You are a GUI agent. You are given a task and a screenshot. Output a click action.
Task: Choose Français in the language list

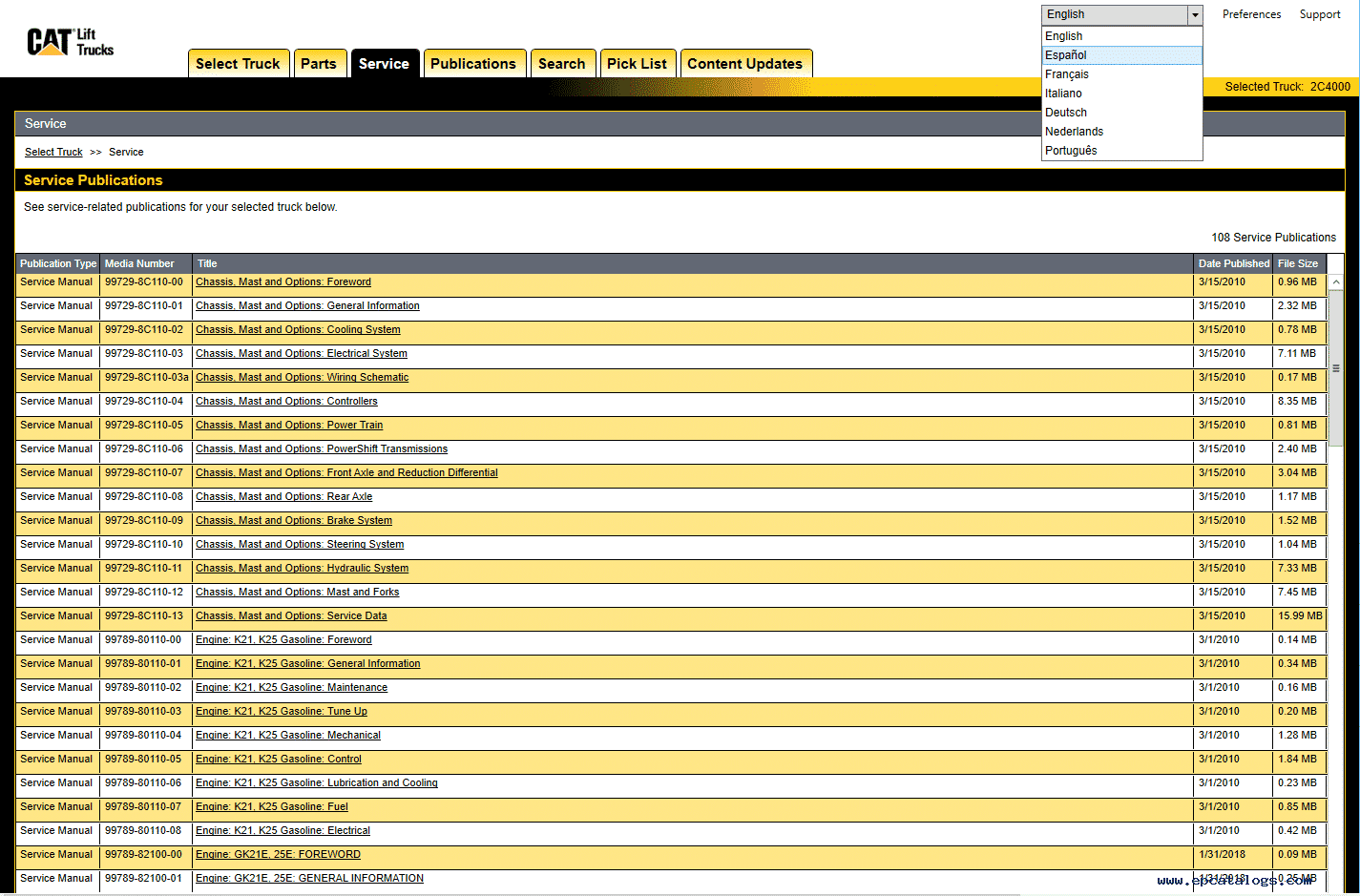click(1121, 74)
